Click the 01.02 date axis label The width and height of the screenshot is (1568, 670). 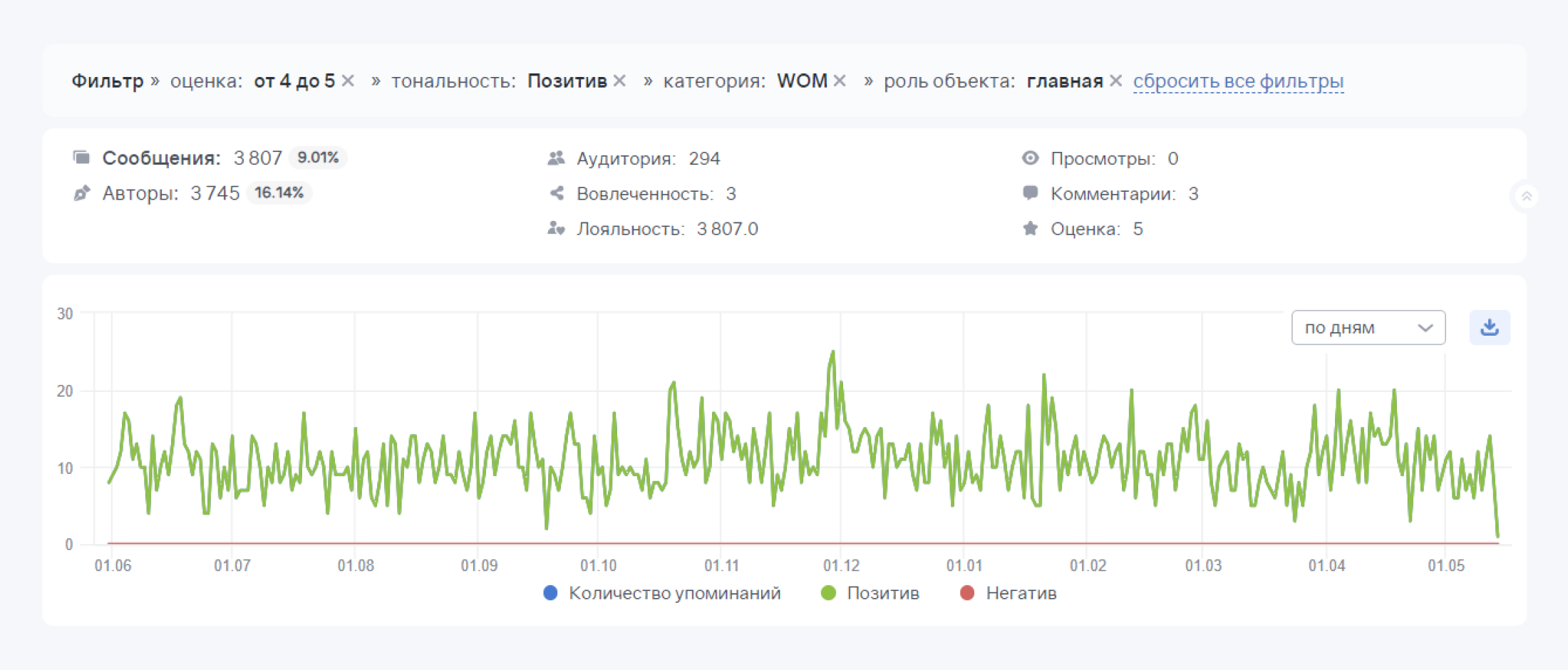click(x=1088, y=566)
